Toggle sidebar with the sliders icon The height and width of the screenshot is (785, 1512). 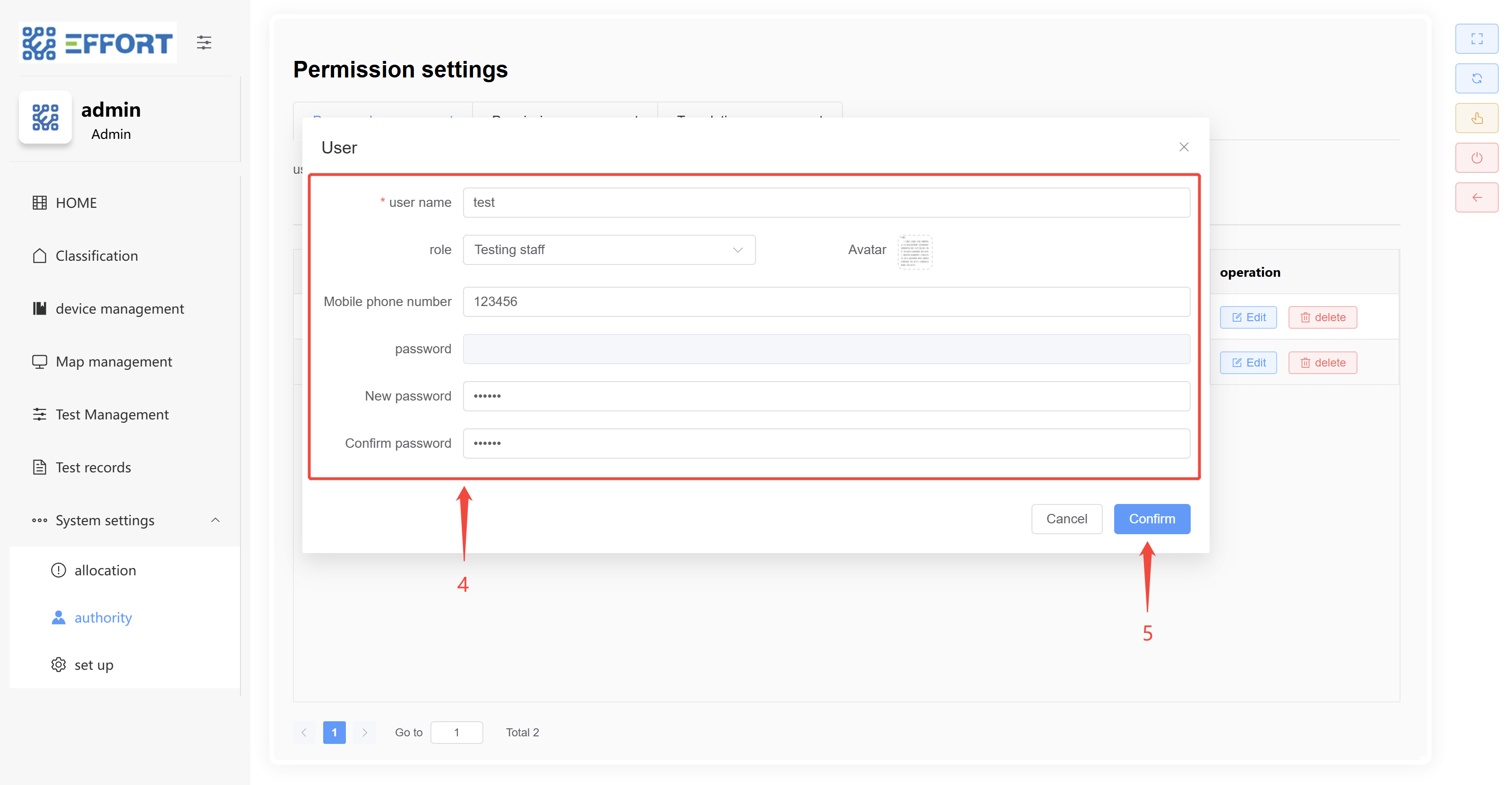click(204, 43)
